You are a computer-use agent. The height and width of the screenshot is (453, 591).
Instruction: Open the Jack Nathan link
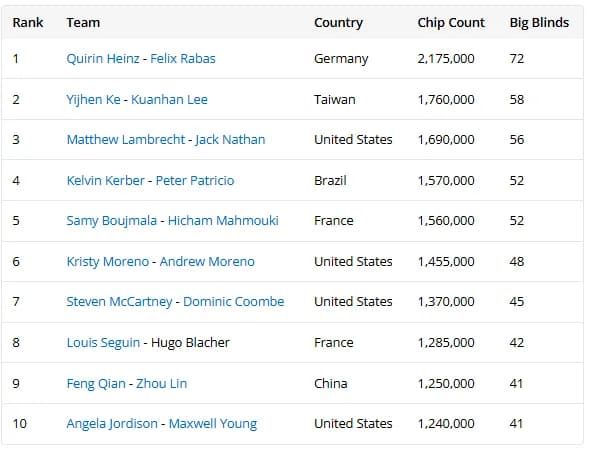pos(230,140)
